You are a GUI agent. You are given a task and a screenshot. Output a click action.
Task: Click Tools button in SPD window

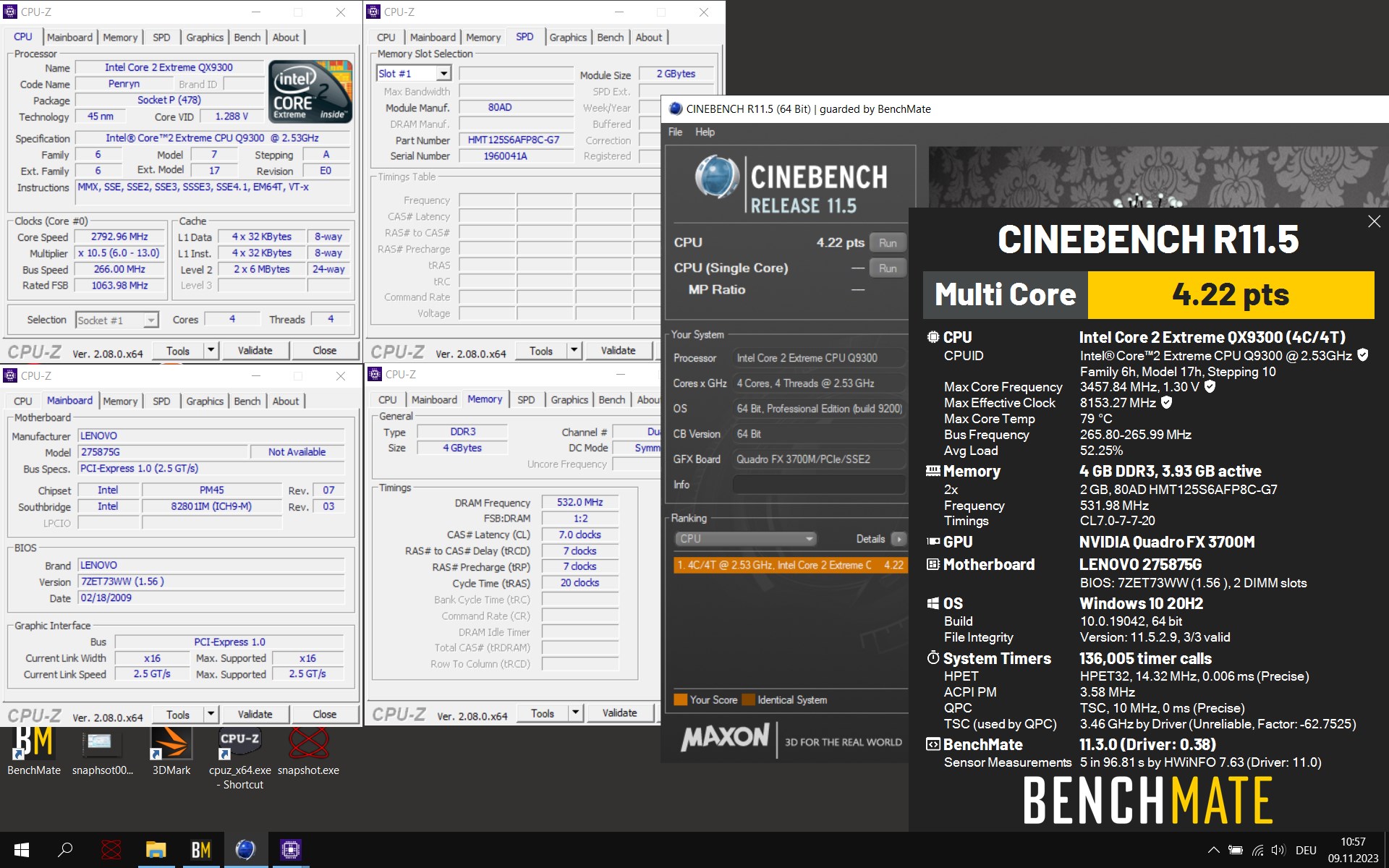click(540, 350)
